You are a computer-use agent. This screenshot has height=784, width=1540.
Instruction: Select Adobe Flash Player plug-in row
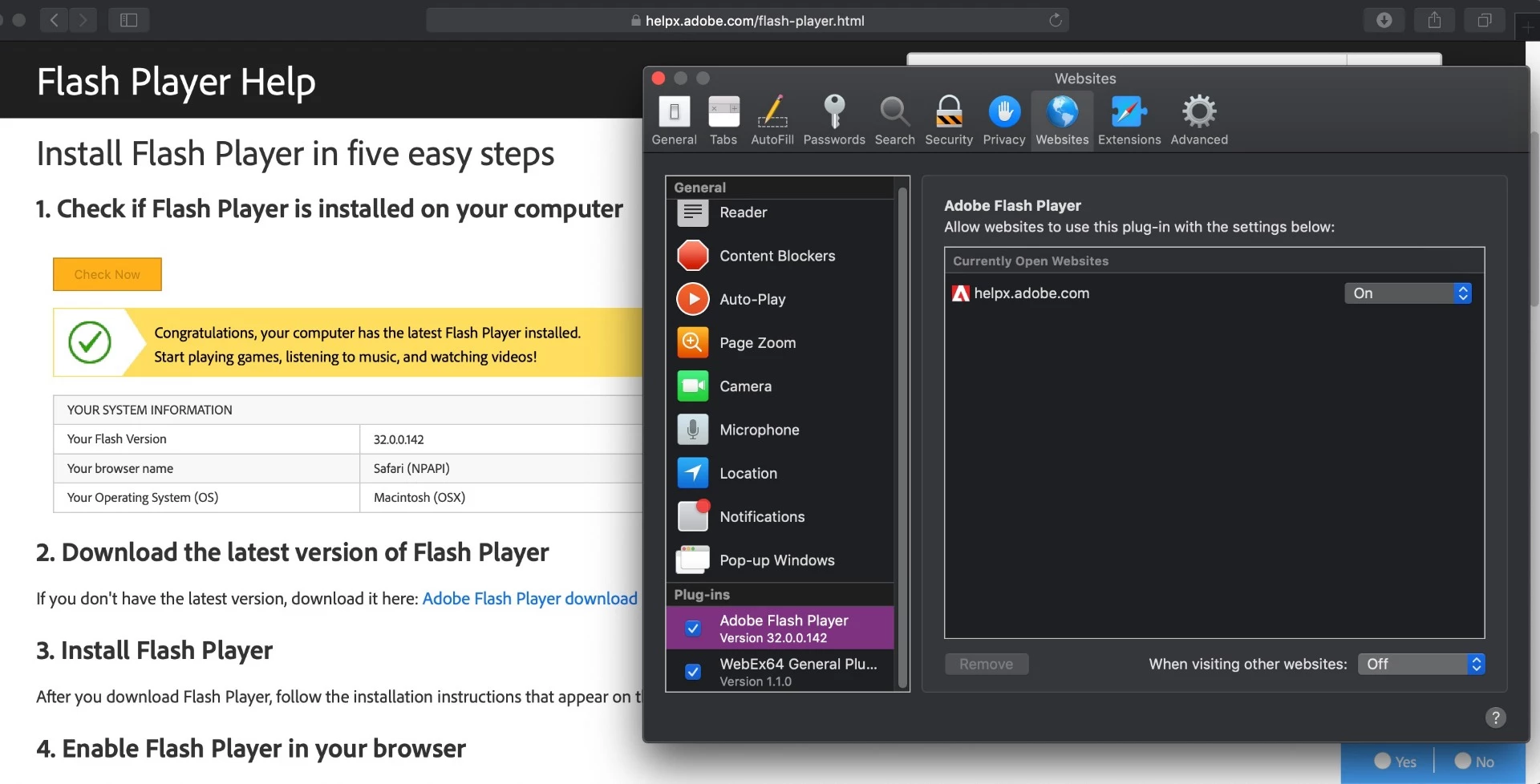click(x=780, y=628)
